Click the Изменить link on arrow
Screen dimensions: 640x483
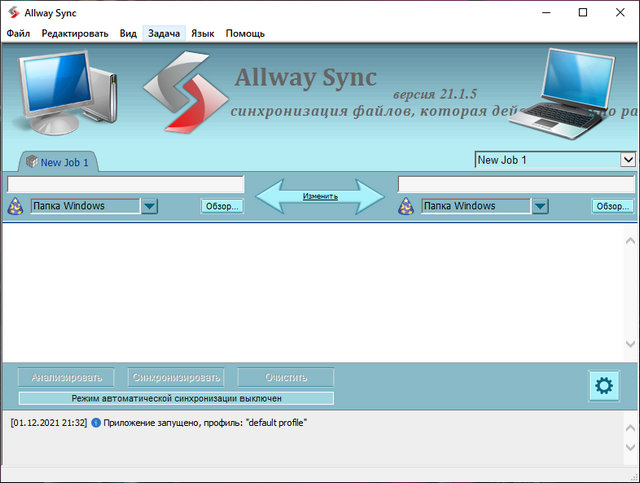click(x=320, y=196)
